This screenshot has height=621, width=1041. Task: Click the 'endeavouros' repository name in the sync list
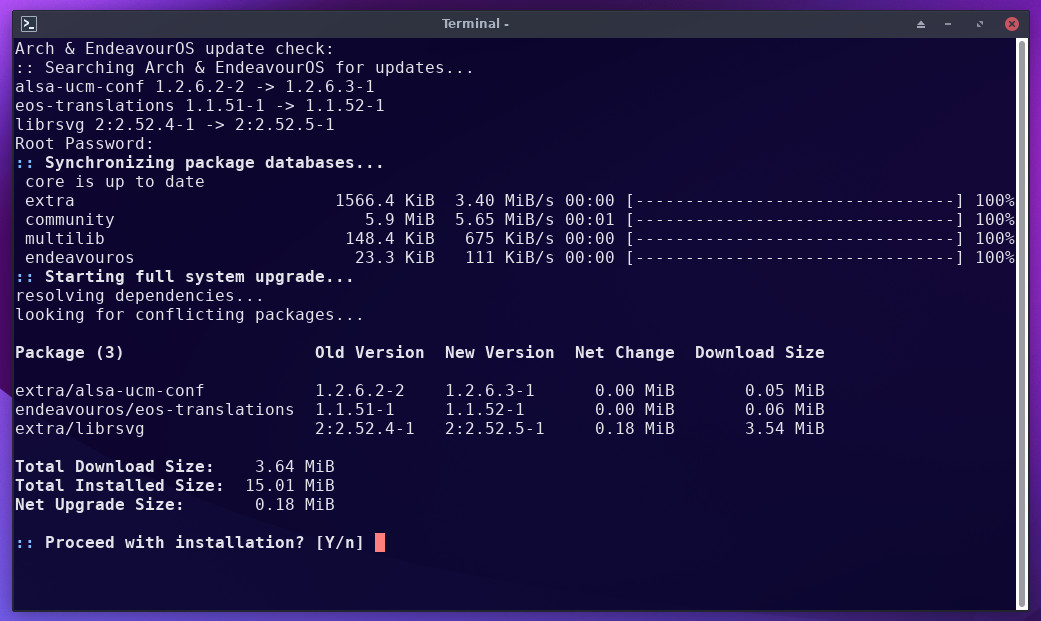coord(80,258)
